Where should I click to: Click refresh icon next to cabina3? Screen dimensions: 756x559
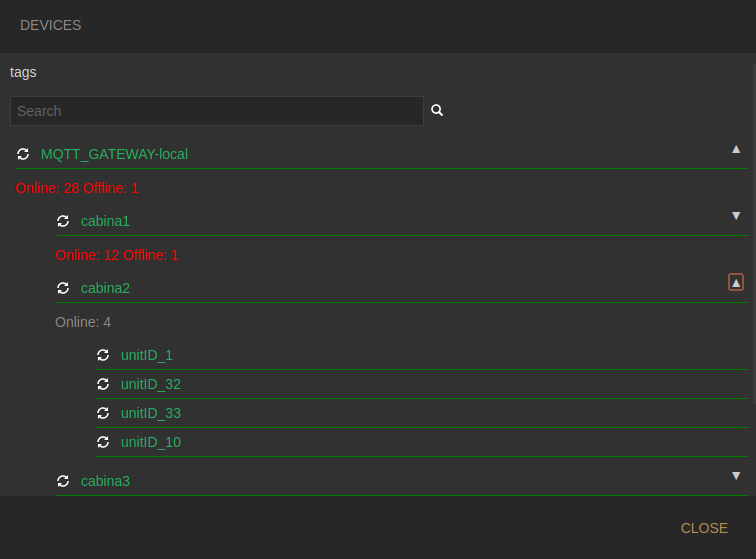click(x=63, y=481)
